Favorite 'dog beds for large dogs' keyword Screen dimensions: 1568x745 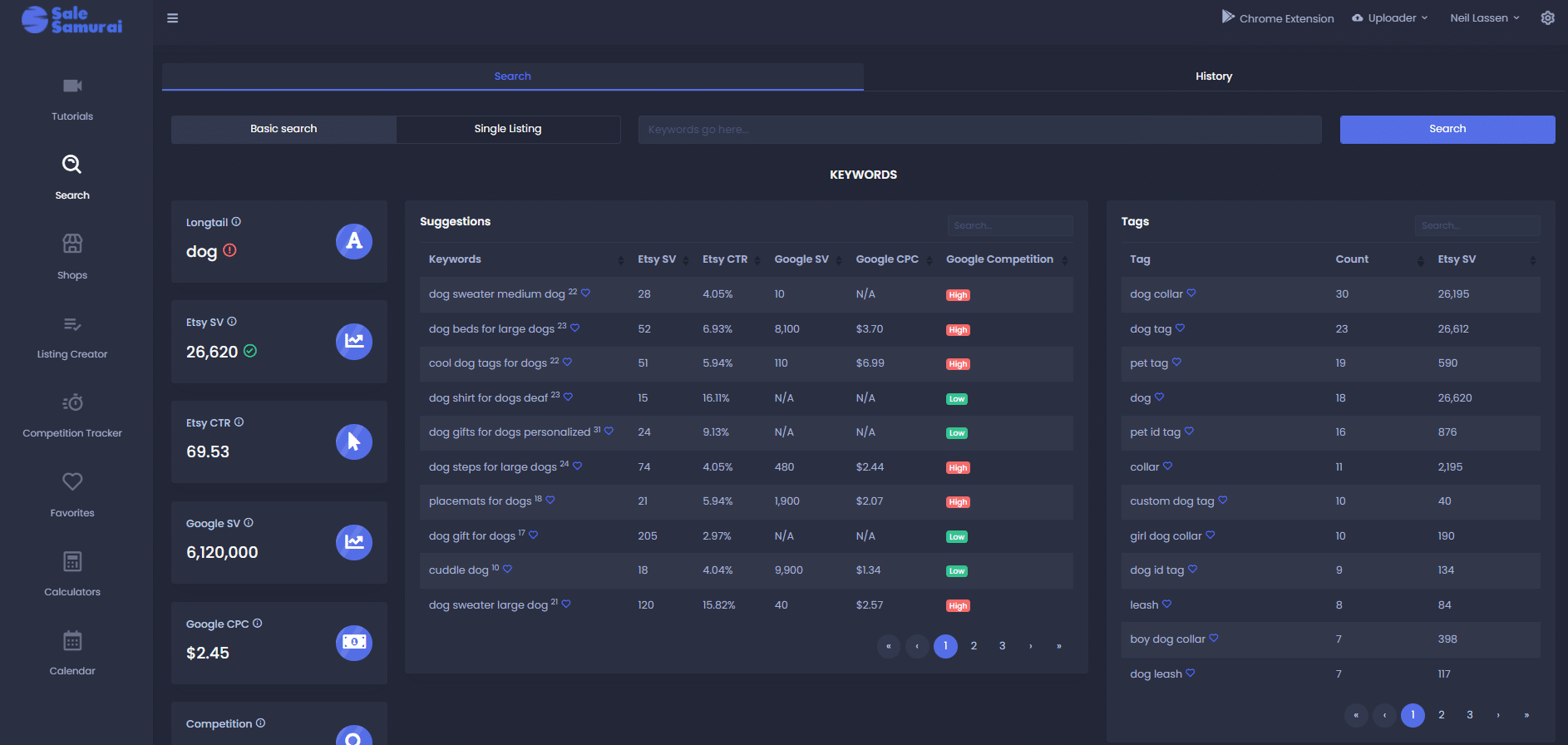tap(574, 328)
